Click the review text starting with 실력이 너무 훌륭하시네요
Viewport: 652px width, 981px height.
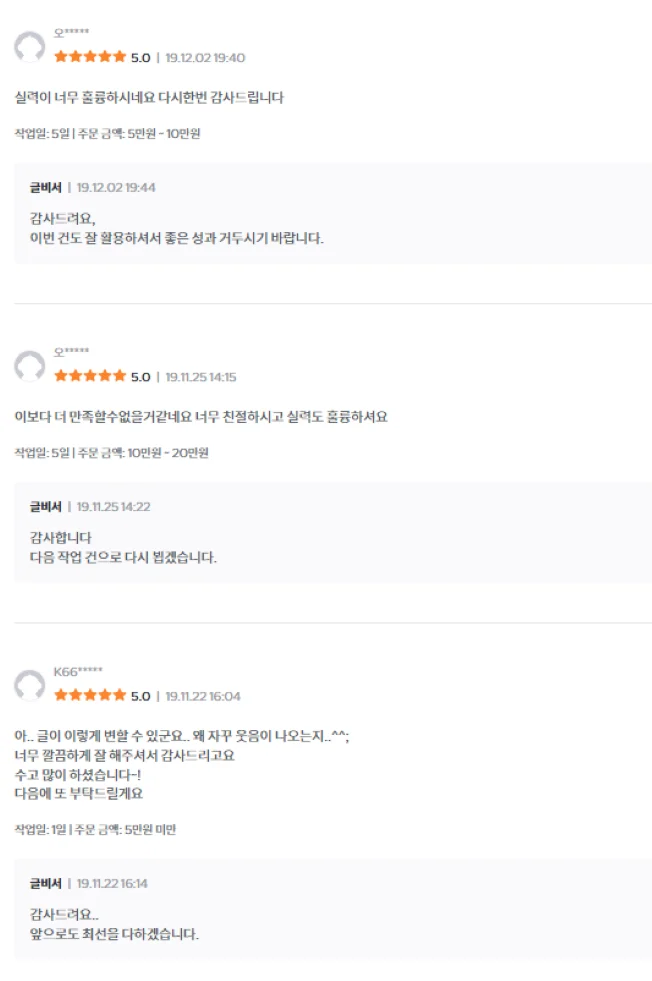150,97
